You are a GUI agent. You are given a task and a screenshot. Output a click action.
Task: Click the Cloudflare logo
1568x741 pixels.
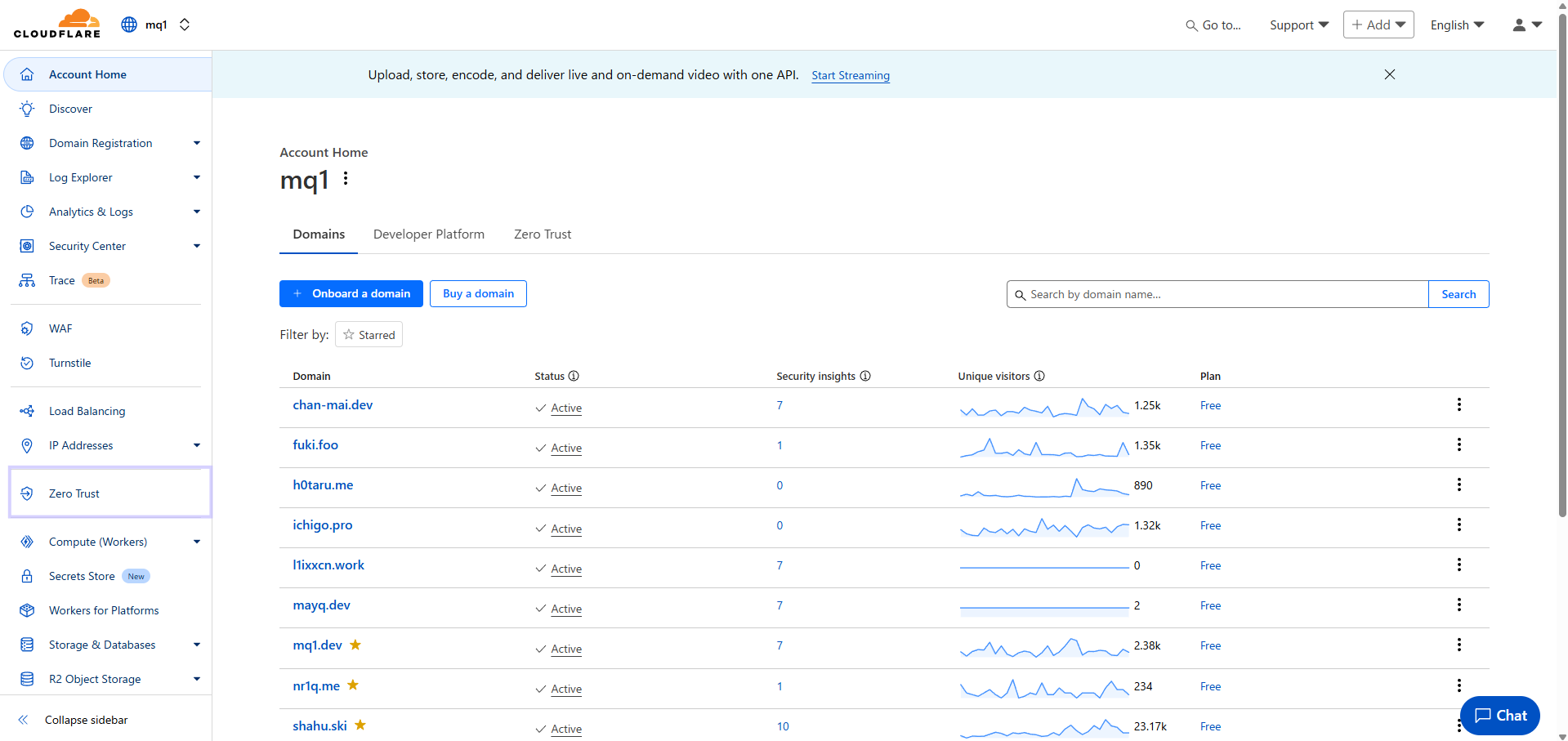pos(57,24)
